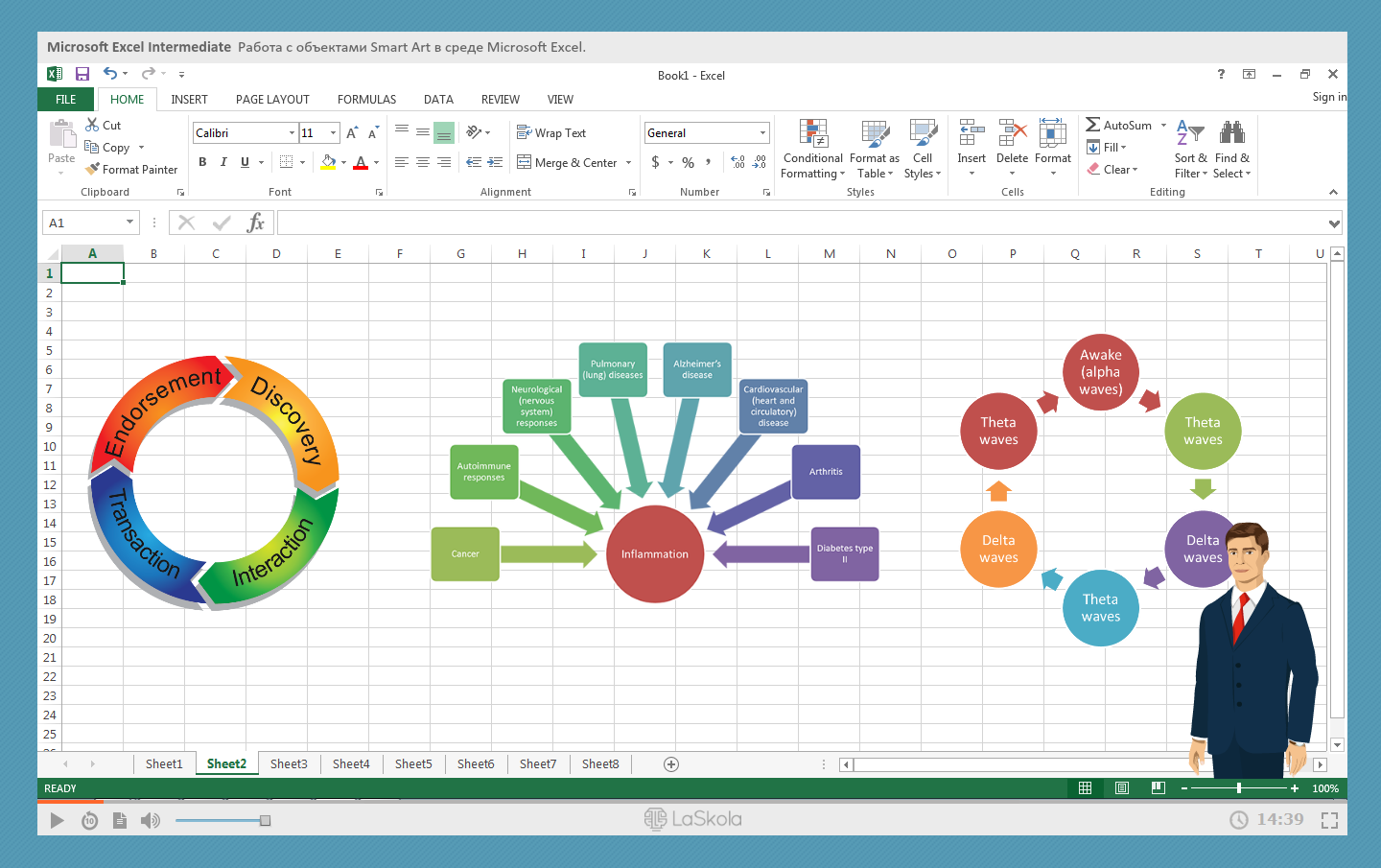Click inside the formula bar input

point(796,223)
